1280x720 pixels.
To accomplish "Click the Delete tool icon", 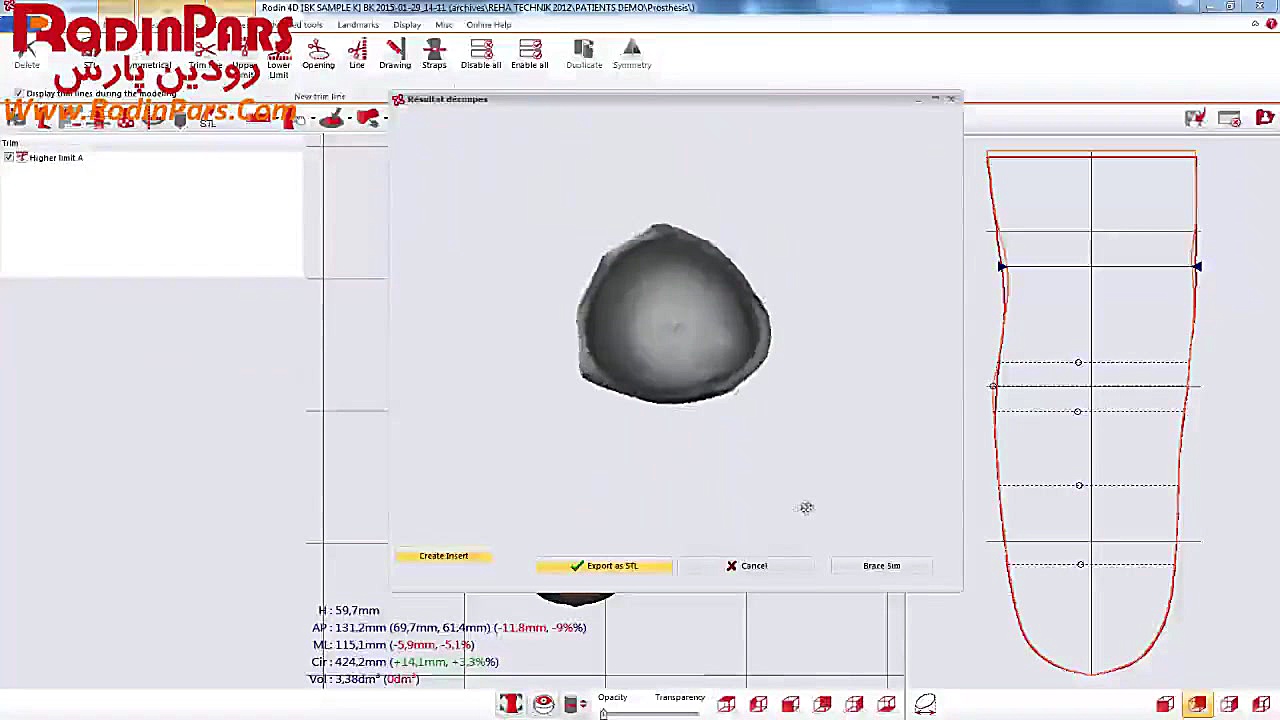I will click(x=27, y=50).
